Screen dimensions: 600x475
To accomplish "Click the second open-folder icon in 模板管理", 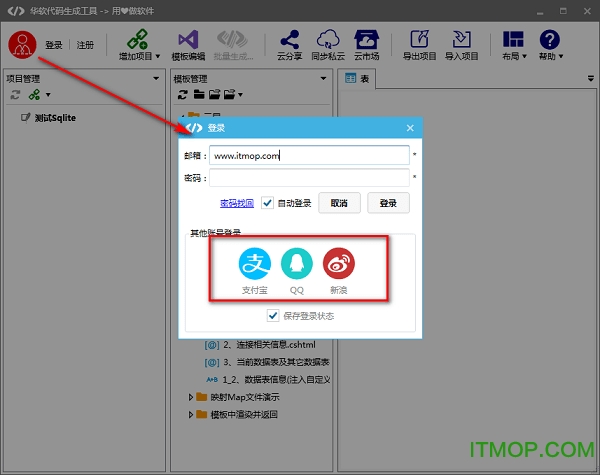I will [214, 94].
